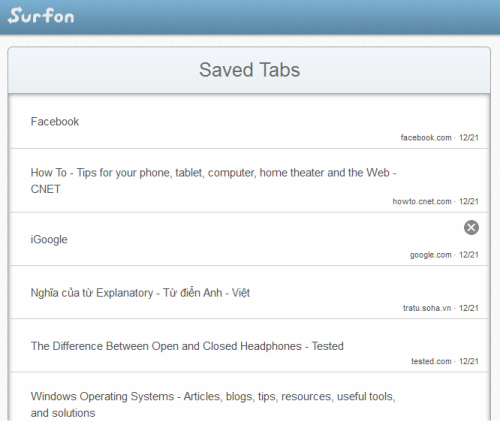The image size is (500, 422).
Task: Click the howto.cnet.com domain label
Action: [x=422, y=201]
